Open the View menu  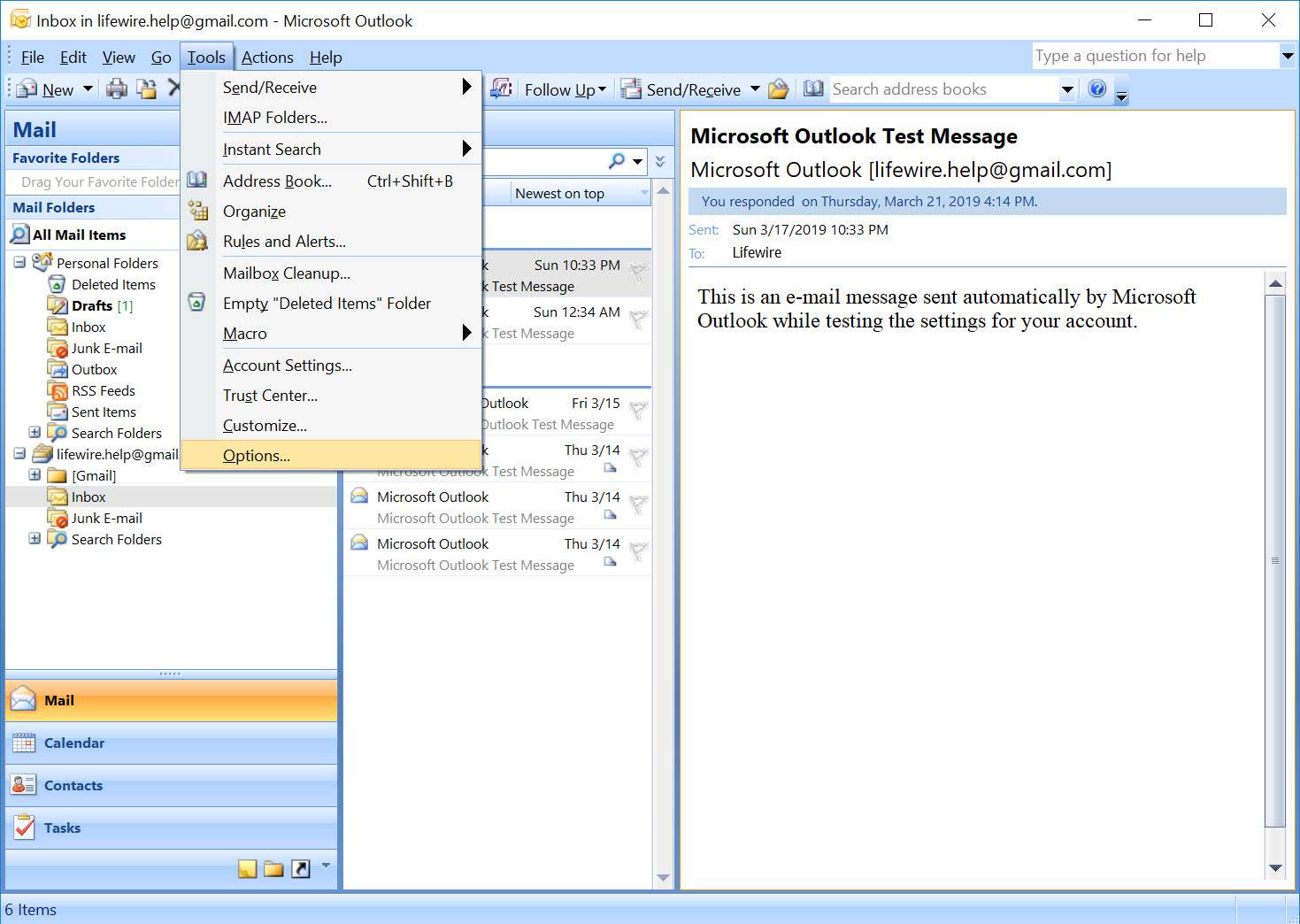[119, 58]
